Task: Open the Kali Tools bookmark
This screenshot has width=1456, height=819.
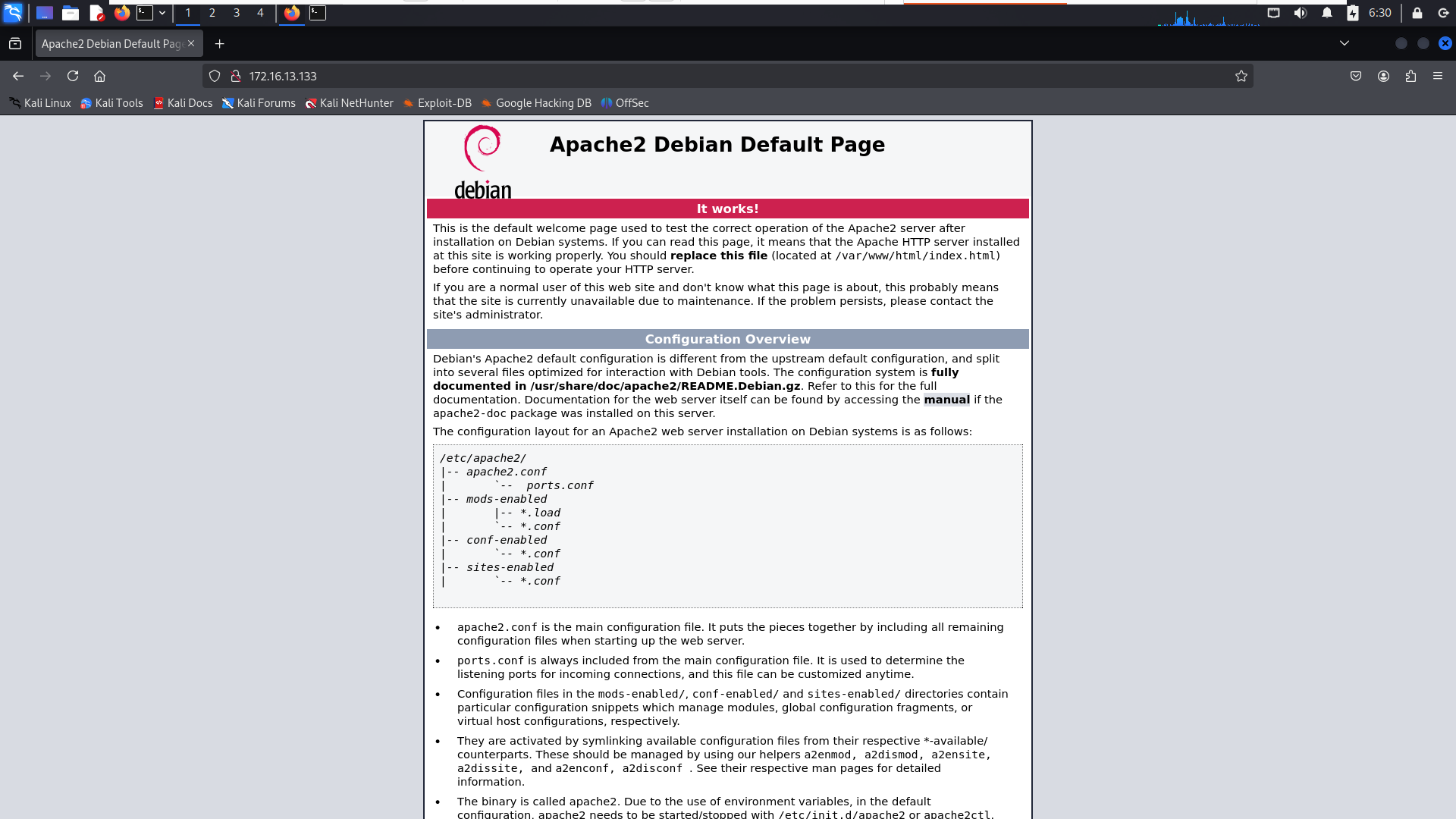Action: tap(111, 103)
